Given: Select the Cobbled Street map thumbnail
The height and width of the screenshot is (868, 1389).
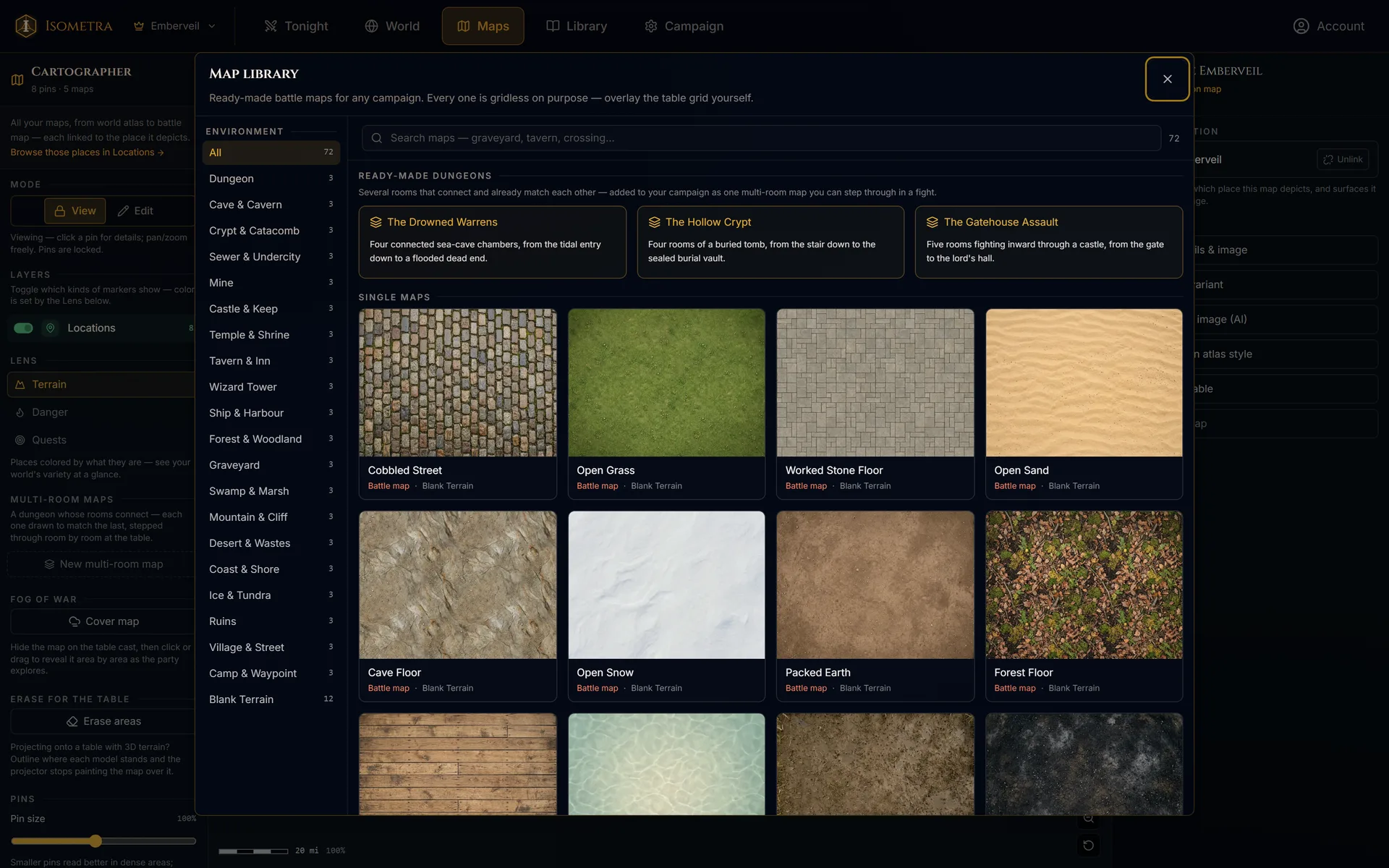Looking at the screenshot, I should [x=458, y=383].
